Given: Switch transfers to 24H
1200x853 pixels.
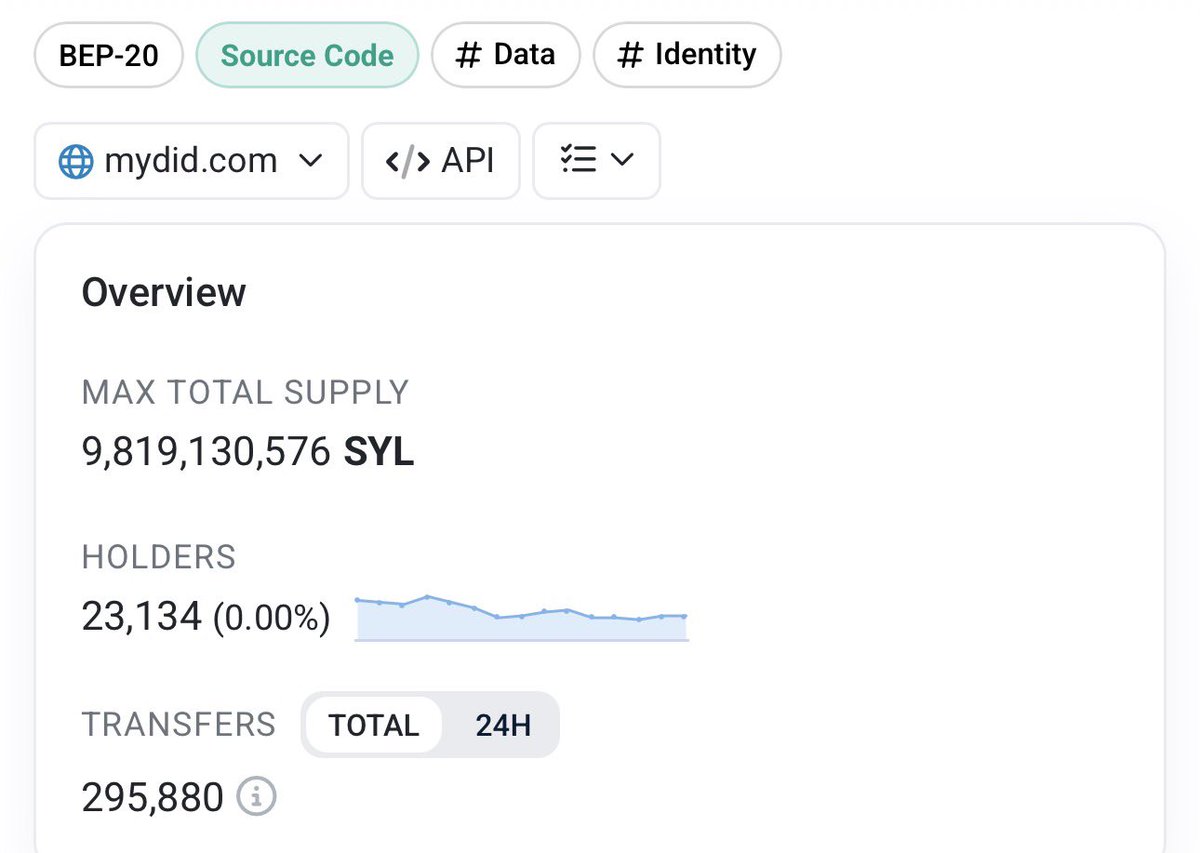Looking at the screenshot, I should pyautogui.click(x=502, y=725).
